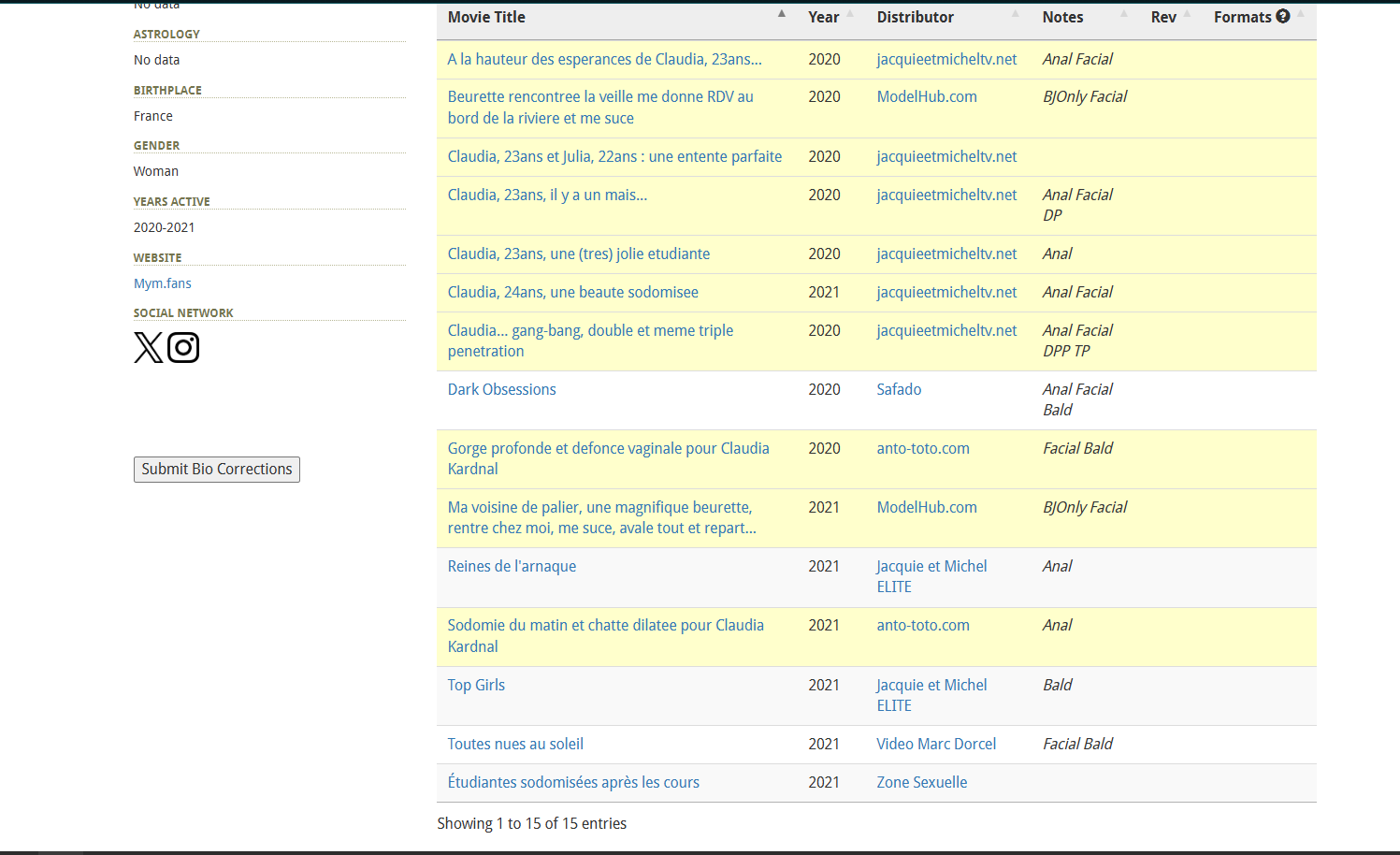Select the gender value "Woman"
Viewport: 1400px width, 855px height.
[x=156, y=171]
